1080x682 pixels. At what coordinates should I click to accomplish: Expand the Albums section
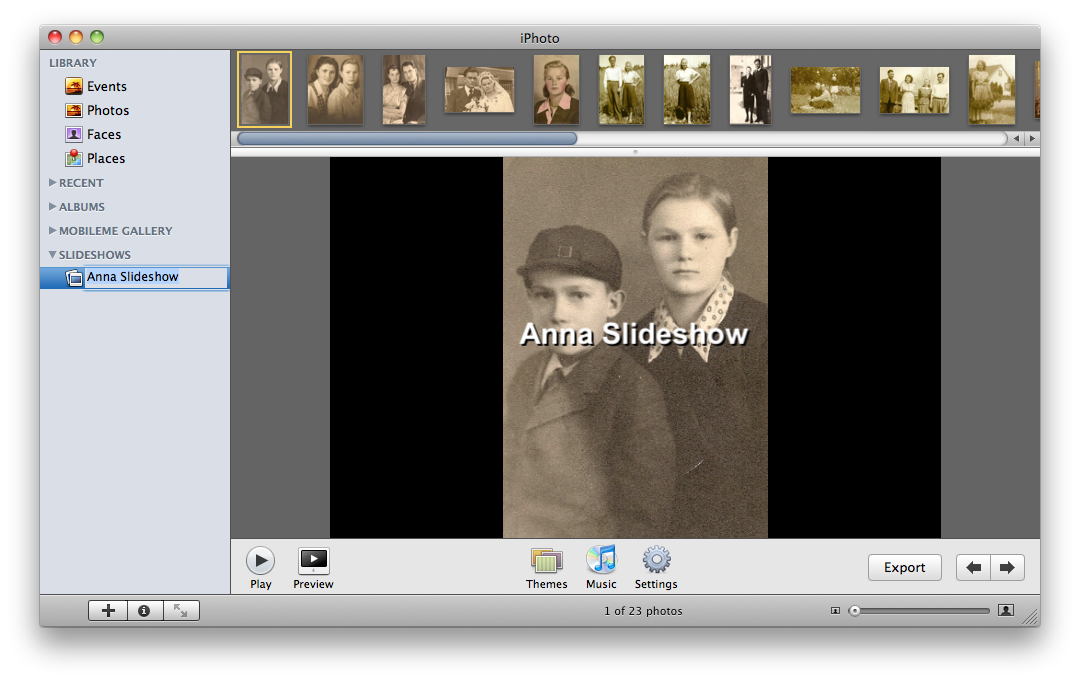[x=53, y=207]
